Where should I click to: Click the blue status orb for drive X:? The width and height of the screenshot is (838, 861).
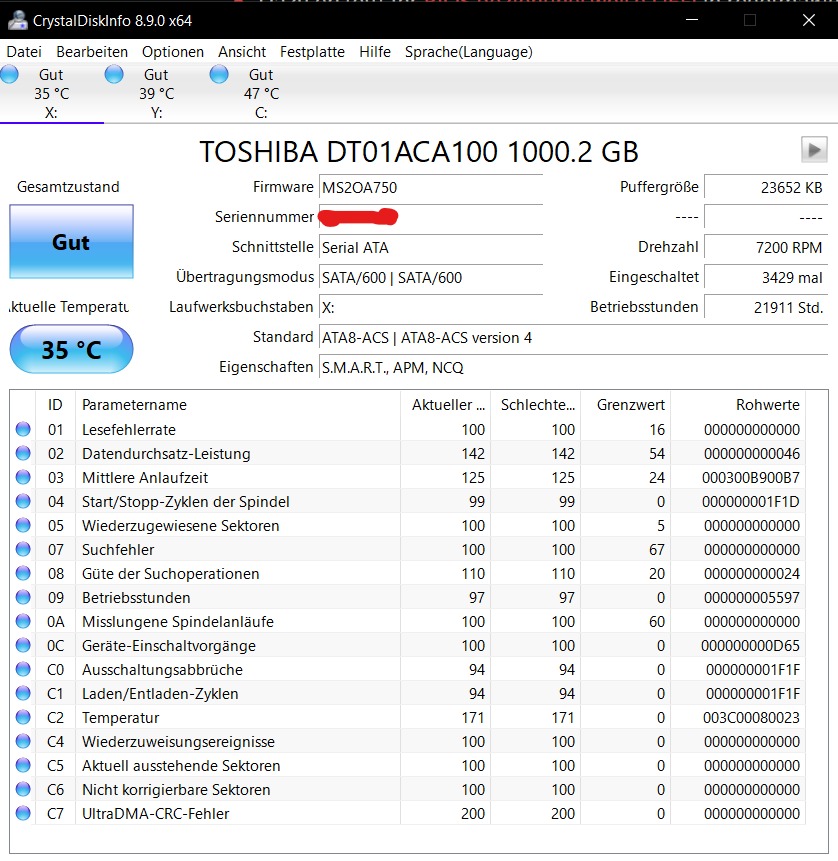(x=9, y=74)
